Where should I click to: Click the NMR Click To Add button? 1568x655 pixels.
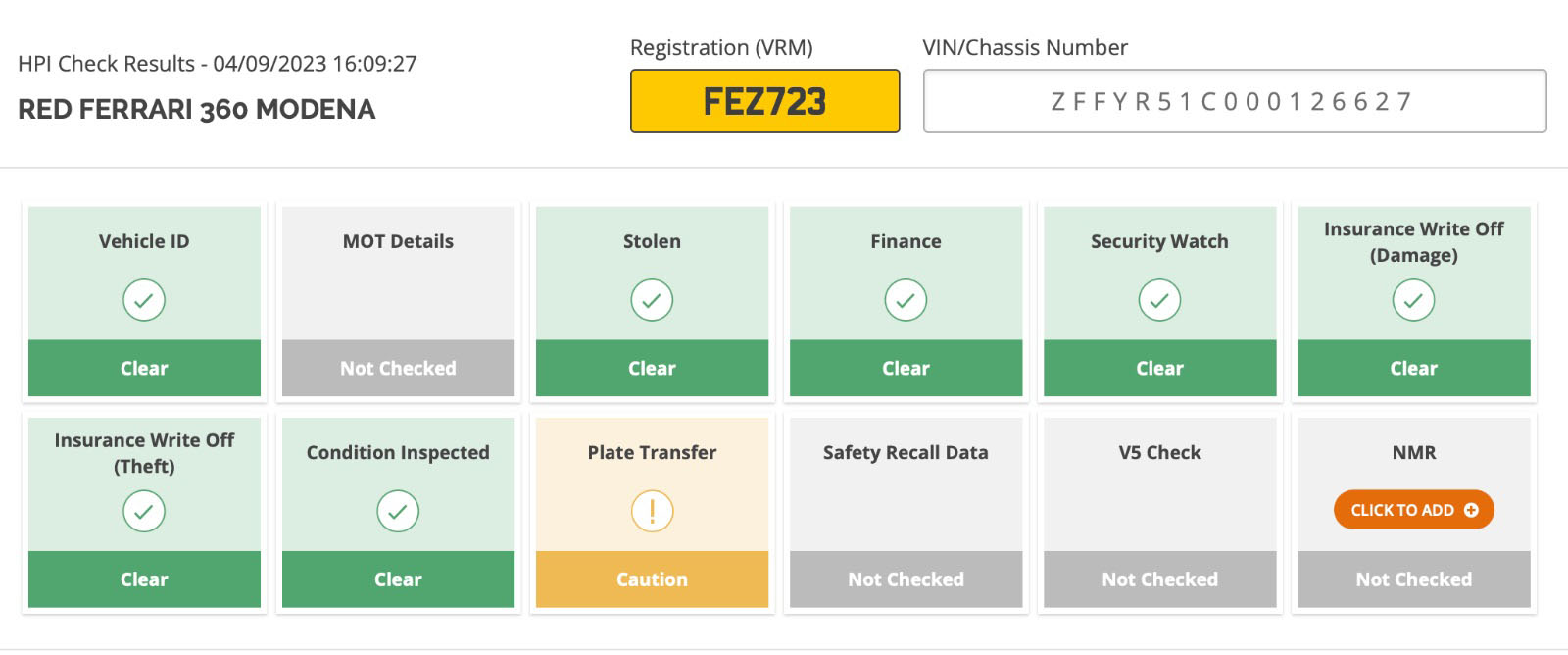[1413, 510]
